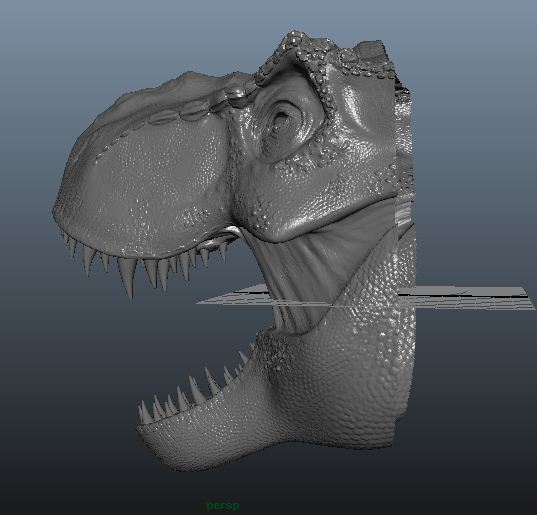Click the frontmost lower jaw tooth
This screenshot has width=537, height=515.
click(141, 413)
